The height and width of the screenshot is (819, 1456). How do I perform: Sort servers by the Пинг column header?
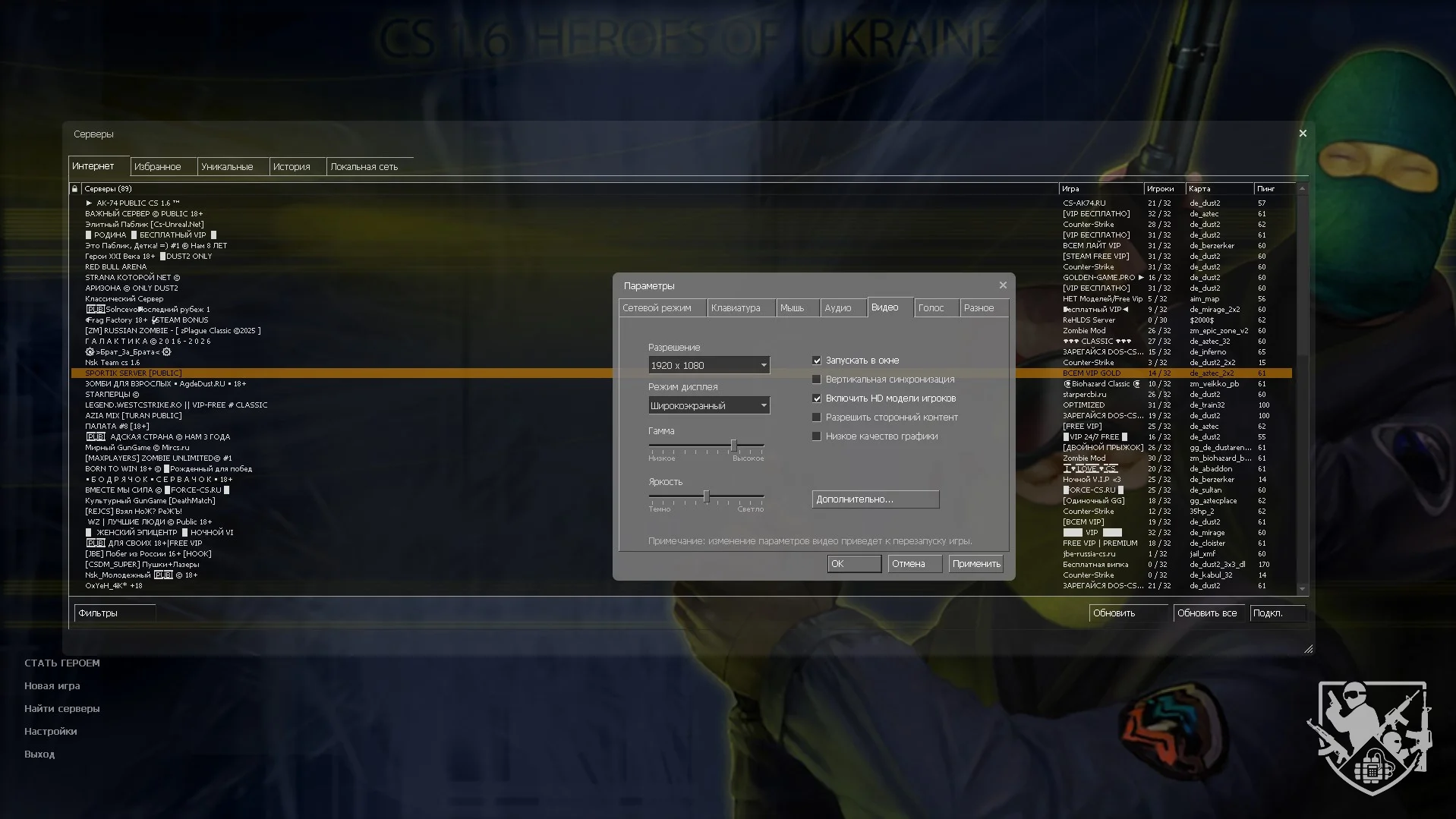[x=1265, y=189]
